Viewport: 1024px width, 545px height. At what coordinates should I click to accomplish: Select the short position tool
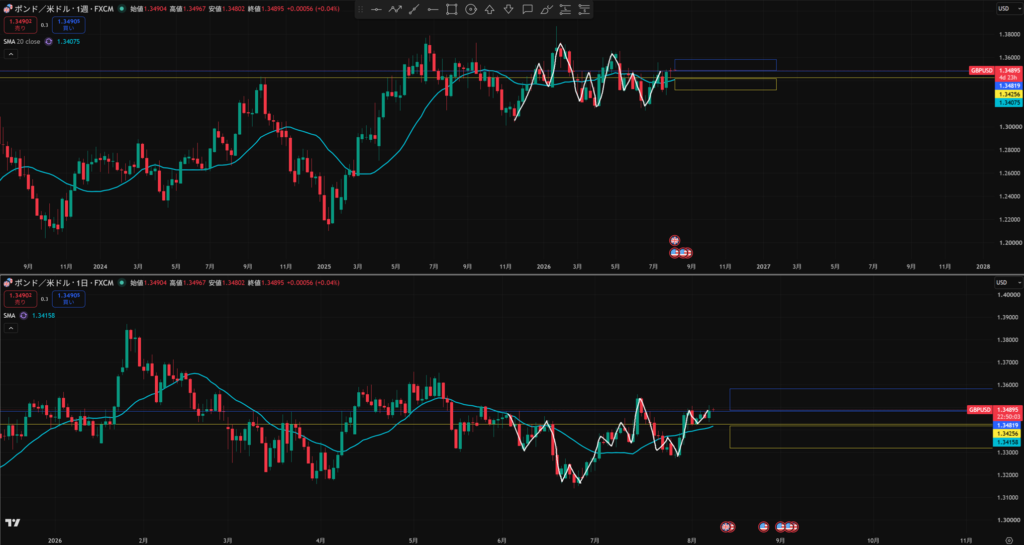click(584, 9)
